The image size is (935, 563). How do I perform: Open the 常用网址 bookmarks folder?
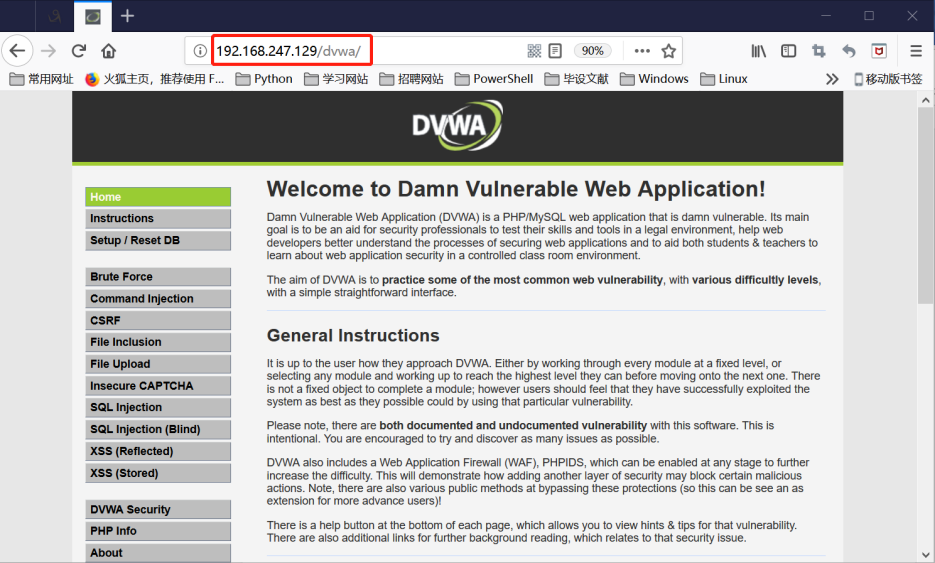(x=42, y=79)
